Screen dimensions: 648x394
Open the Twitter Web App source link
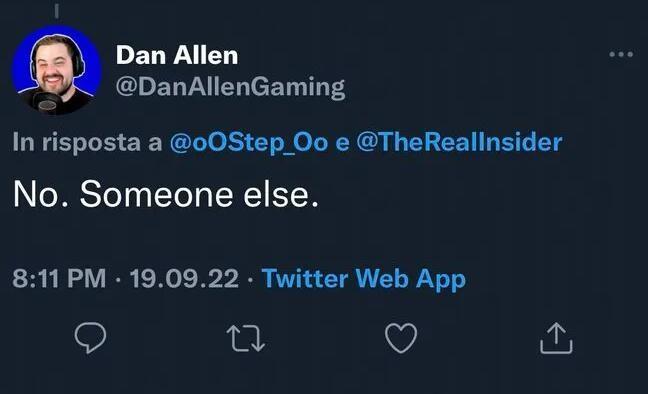(364, 279)
